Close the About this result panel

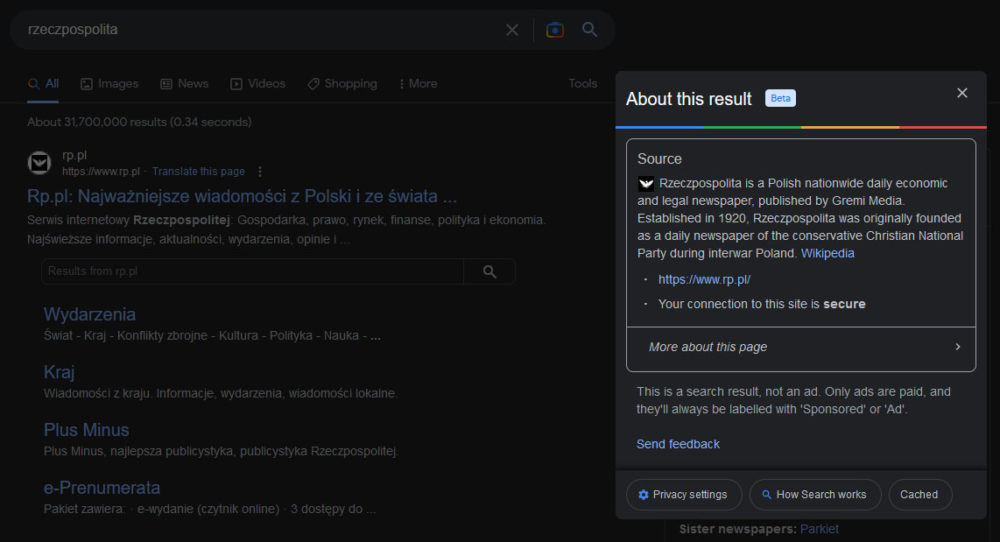pyautogui.click(x=962, y=93)
